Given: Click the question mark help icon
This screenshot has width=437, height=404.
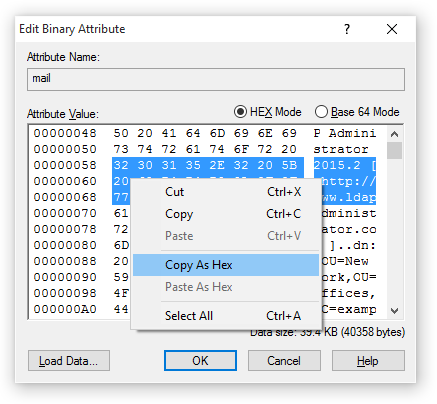Looking at the screenshot, I should (347, 29).
